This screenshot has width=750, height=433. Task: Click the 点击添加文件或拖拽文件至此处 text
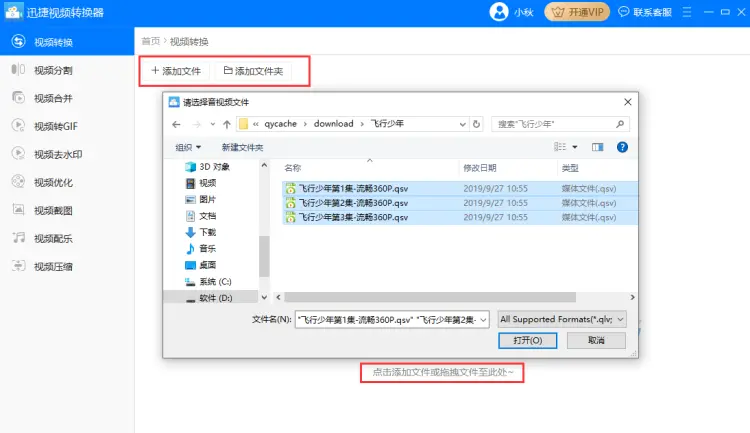tap(442, 372)
